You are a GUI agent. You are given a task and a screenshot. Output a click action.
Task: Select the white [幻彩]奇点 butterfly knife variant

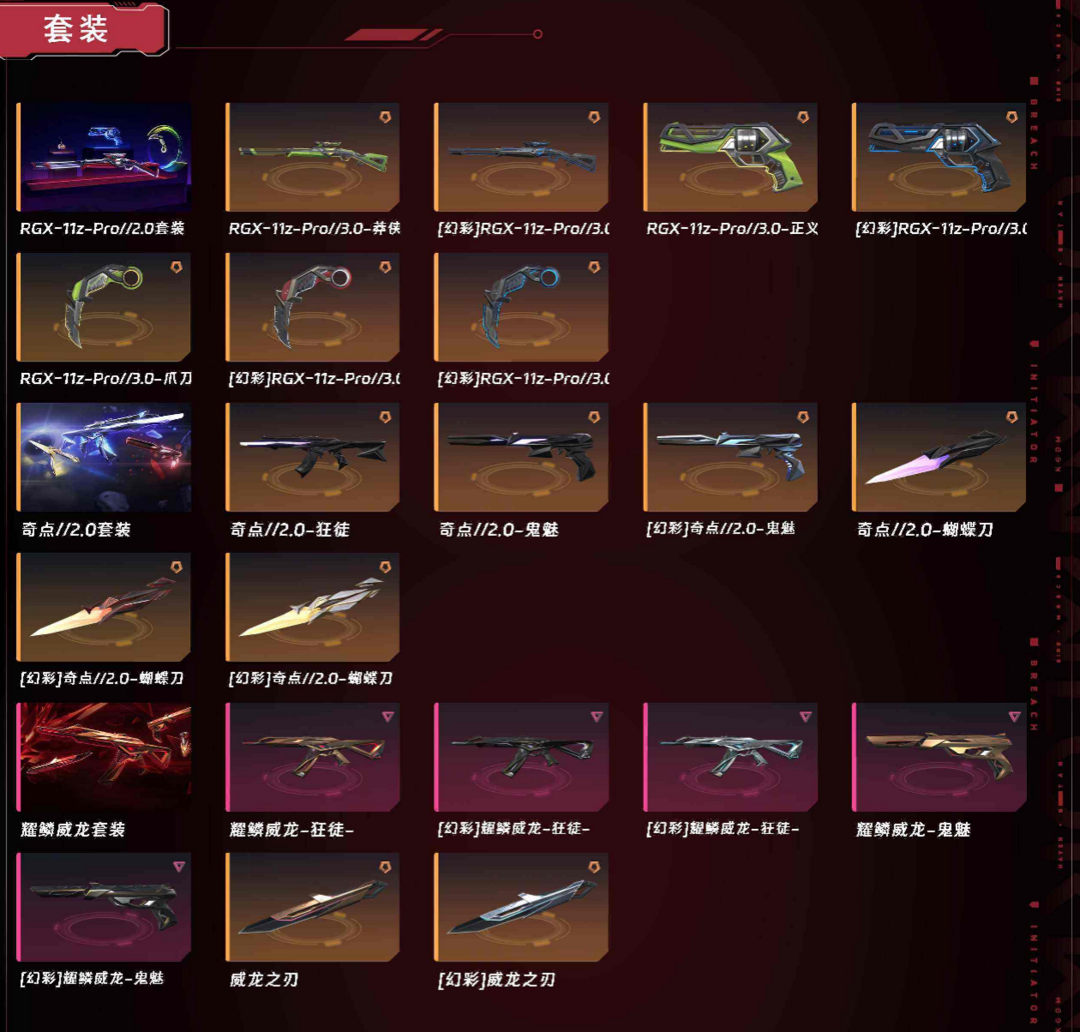pos(313,607)
